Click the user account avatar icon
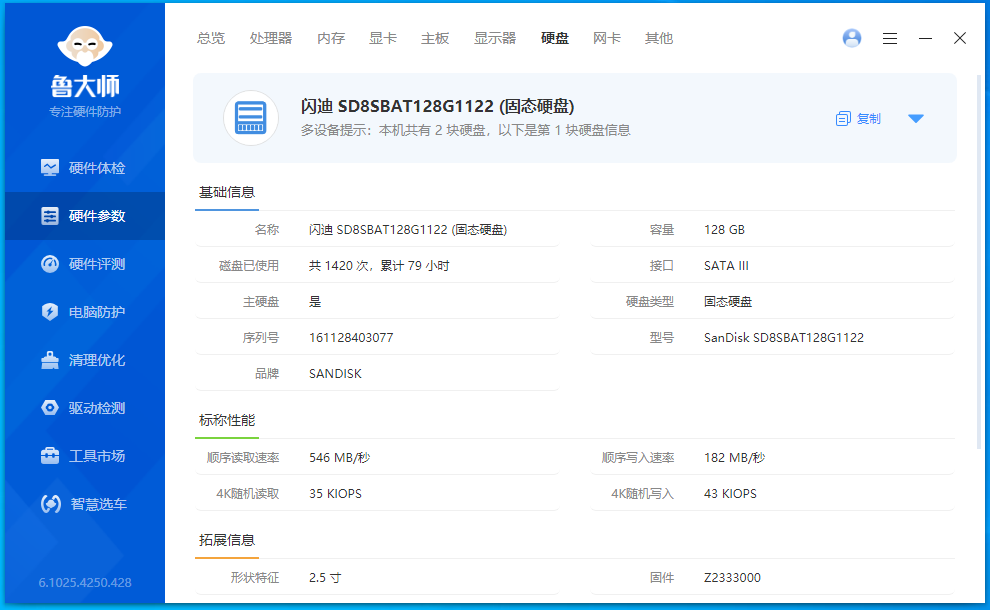Screen dimensions: 990x610 click(852, 39)
